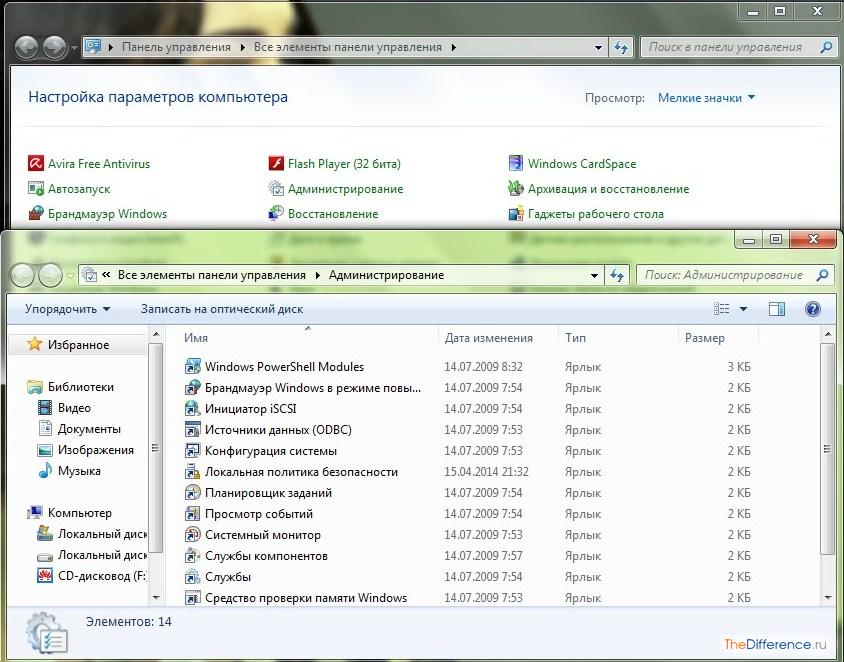Viewport: 844px width, 662px height.
Task: Select the Службы компонентов shortcut icon
Action: point(192,555)
